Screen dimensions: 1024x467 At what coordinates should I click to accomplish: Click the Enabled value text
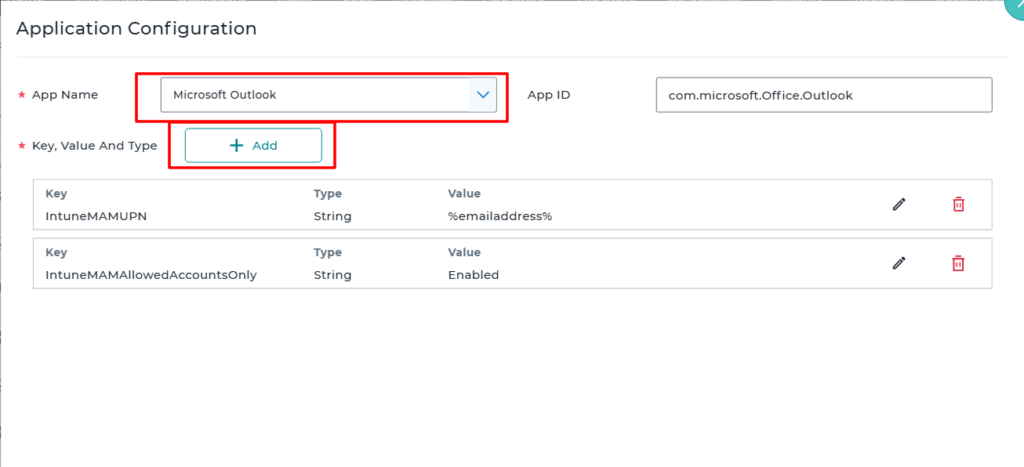473,275
